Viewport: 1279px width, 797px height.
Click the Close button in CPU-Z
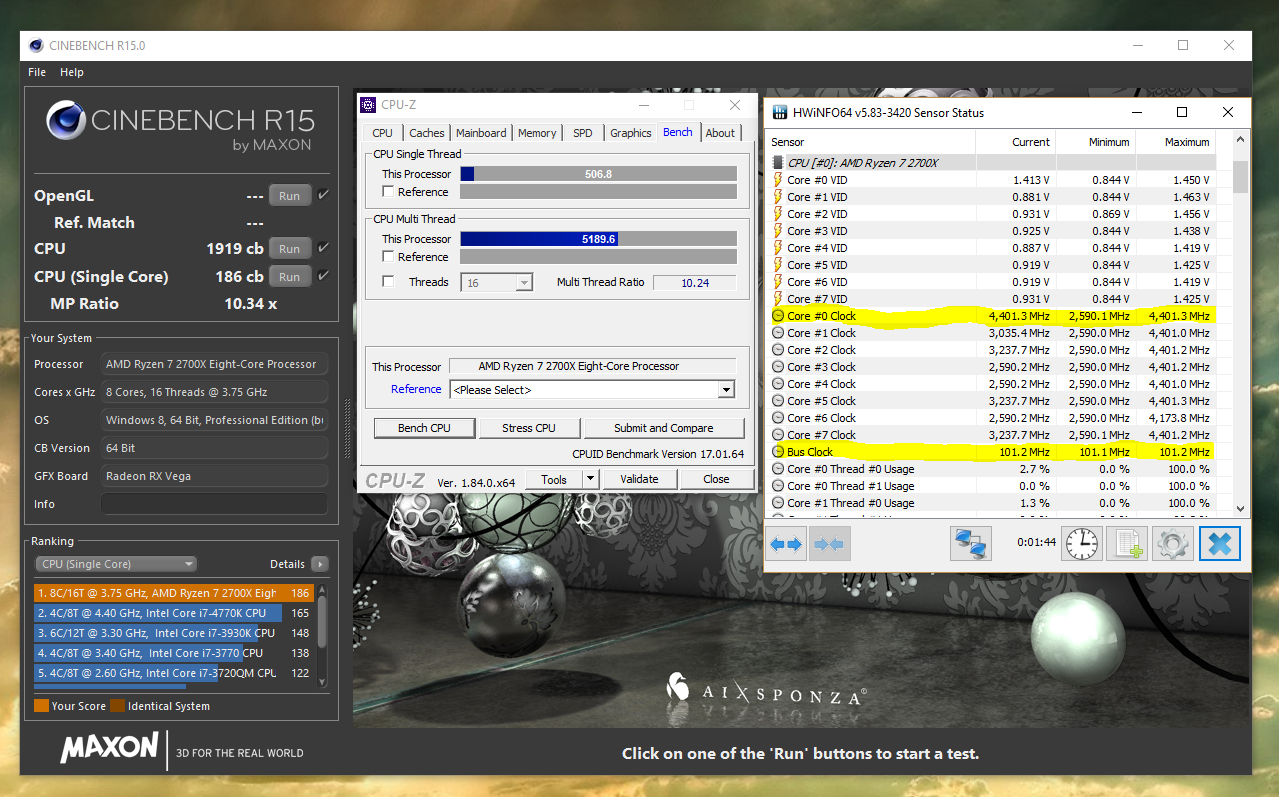pos(716,479)
